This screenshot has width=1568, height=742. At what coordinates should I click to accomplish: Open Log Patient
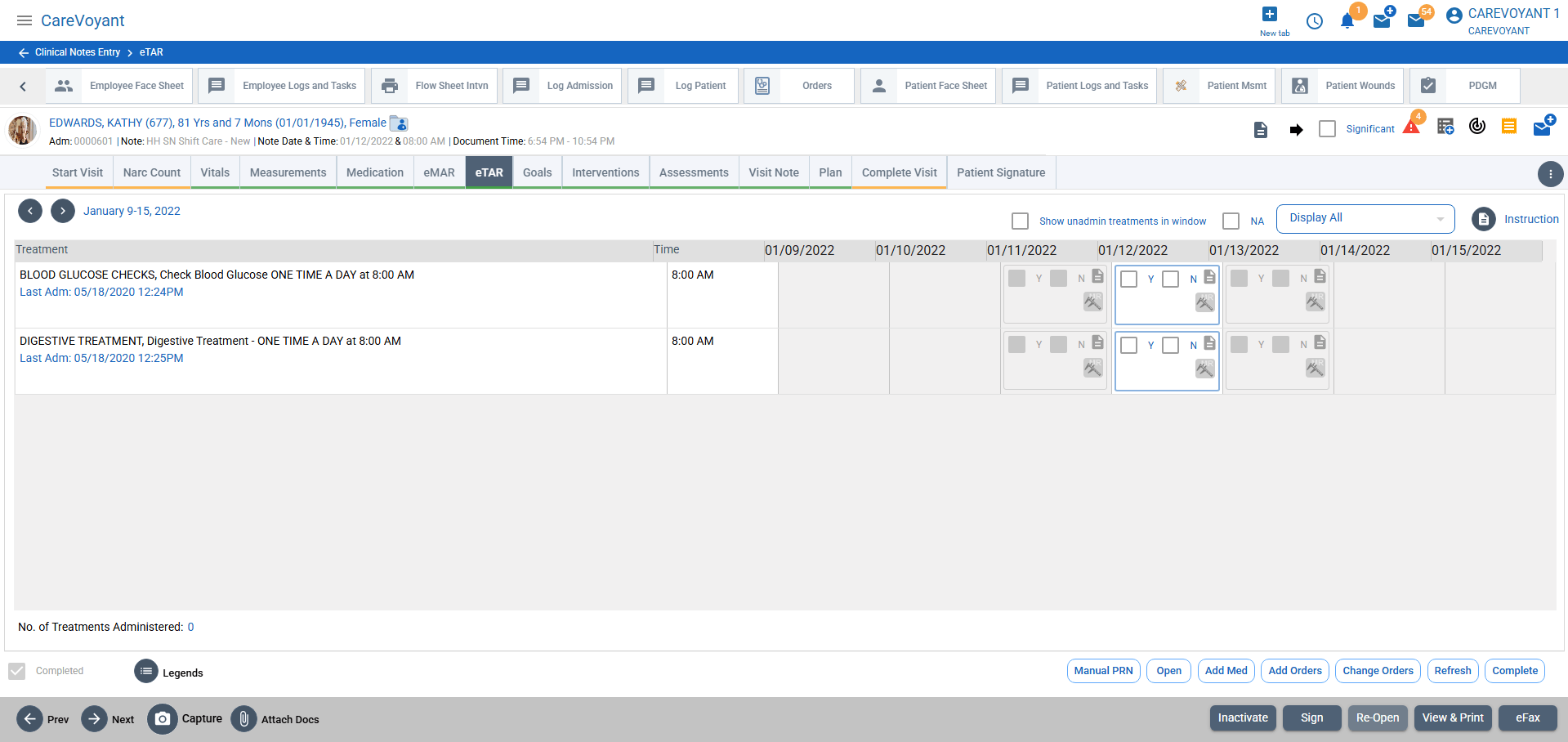click(x=683, y=86)
